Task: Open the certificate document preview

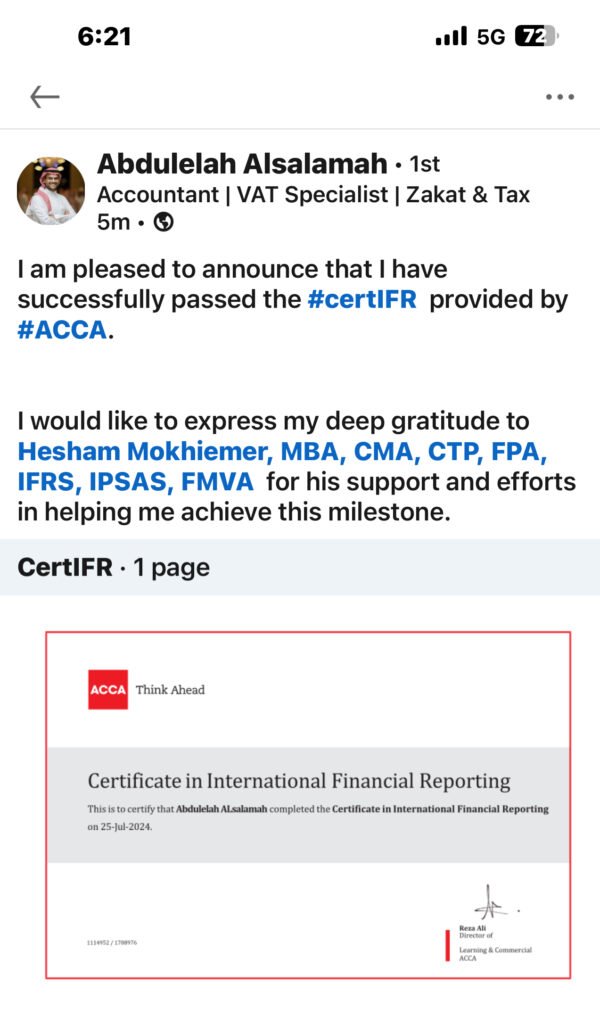Action: point(308,804)
